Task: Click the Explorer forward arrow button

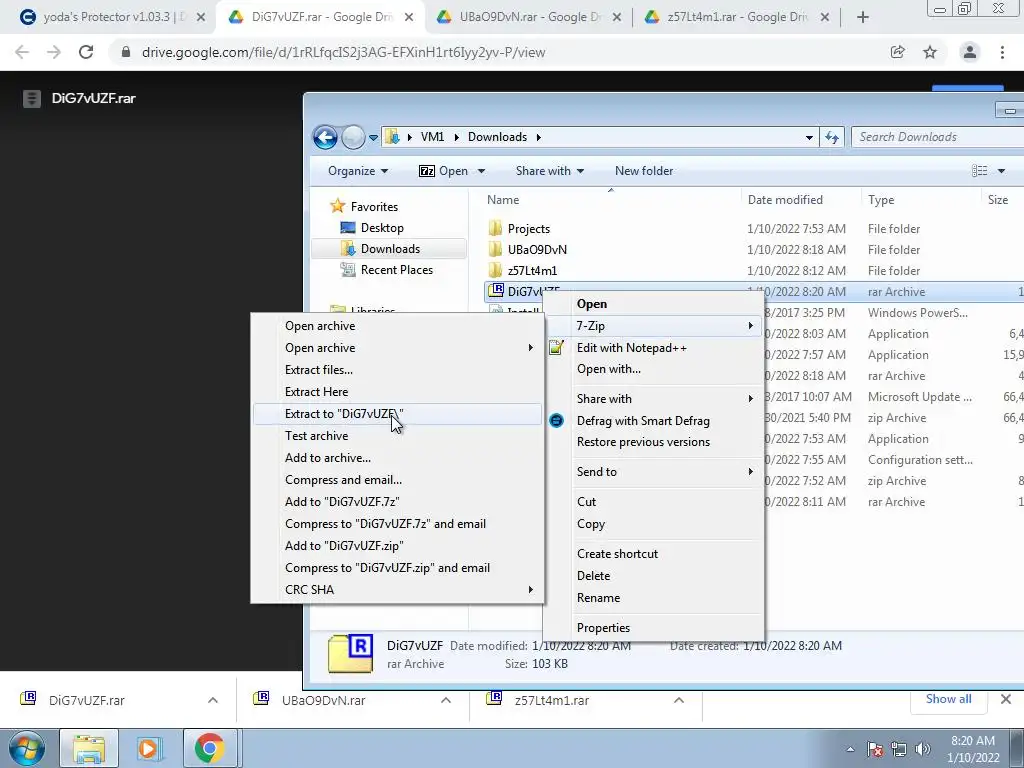Action: pos(353,137)
